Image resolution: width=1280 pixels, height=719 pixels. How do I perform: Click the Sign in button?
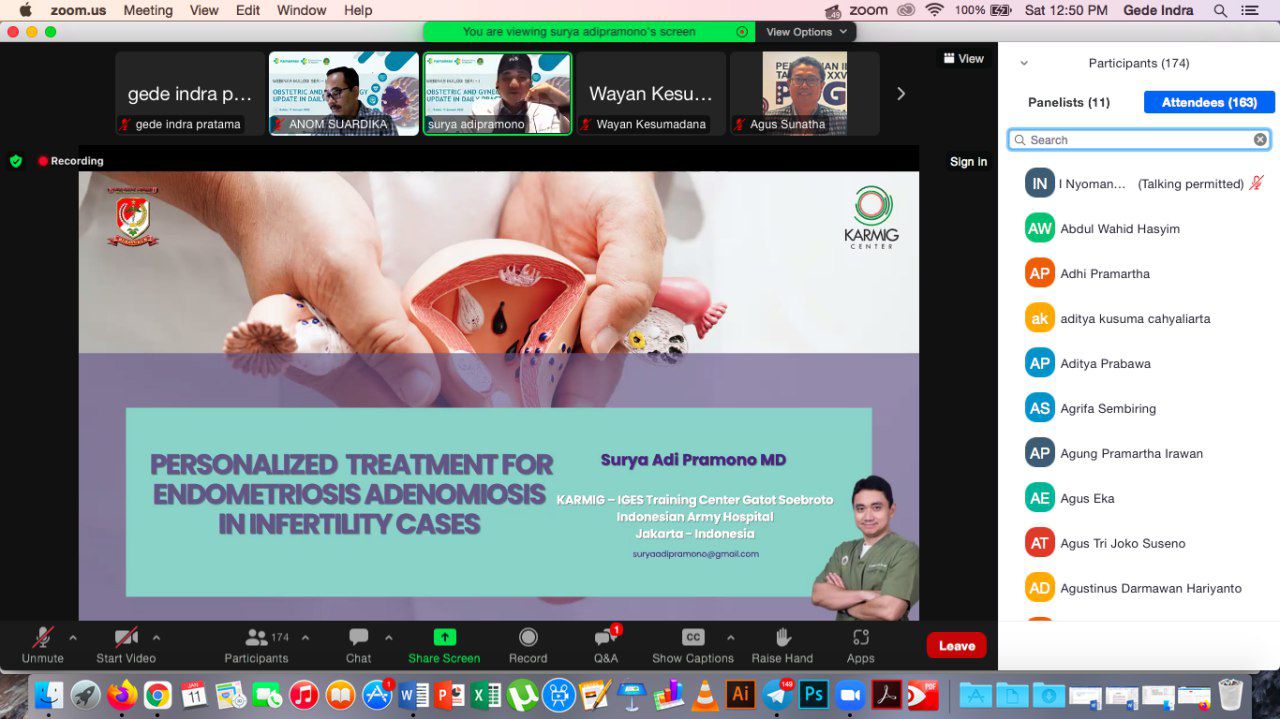(x=968, y=161)
